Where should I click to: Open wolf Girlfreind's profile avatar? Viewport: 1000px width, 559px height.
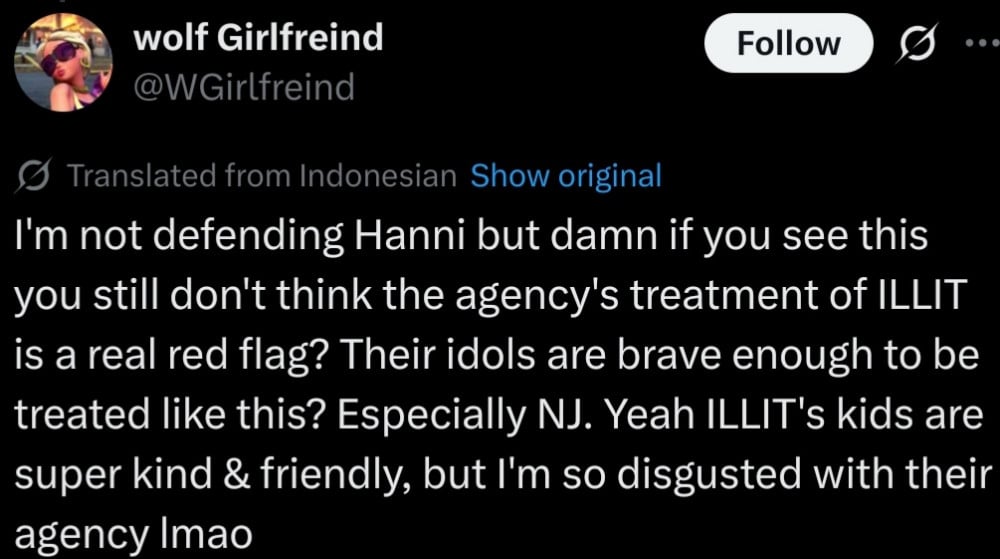[x=63, y=64]
